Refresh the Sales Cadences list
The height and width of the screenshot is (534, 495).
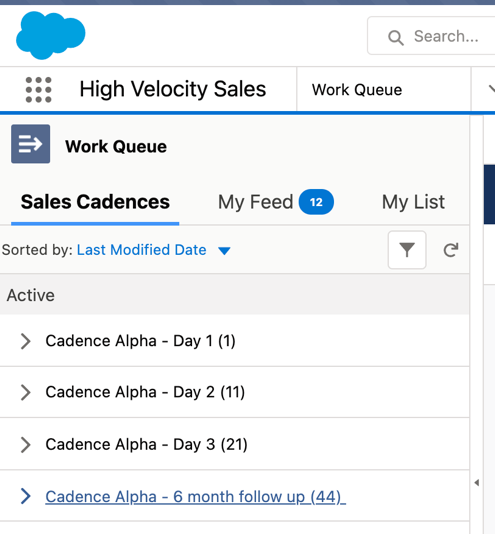[451, 250]
